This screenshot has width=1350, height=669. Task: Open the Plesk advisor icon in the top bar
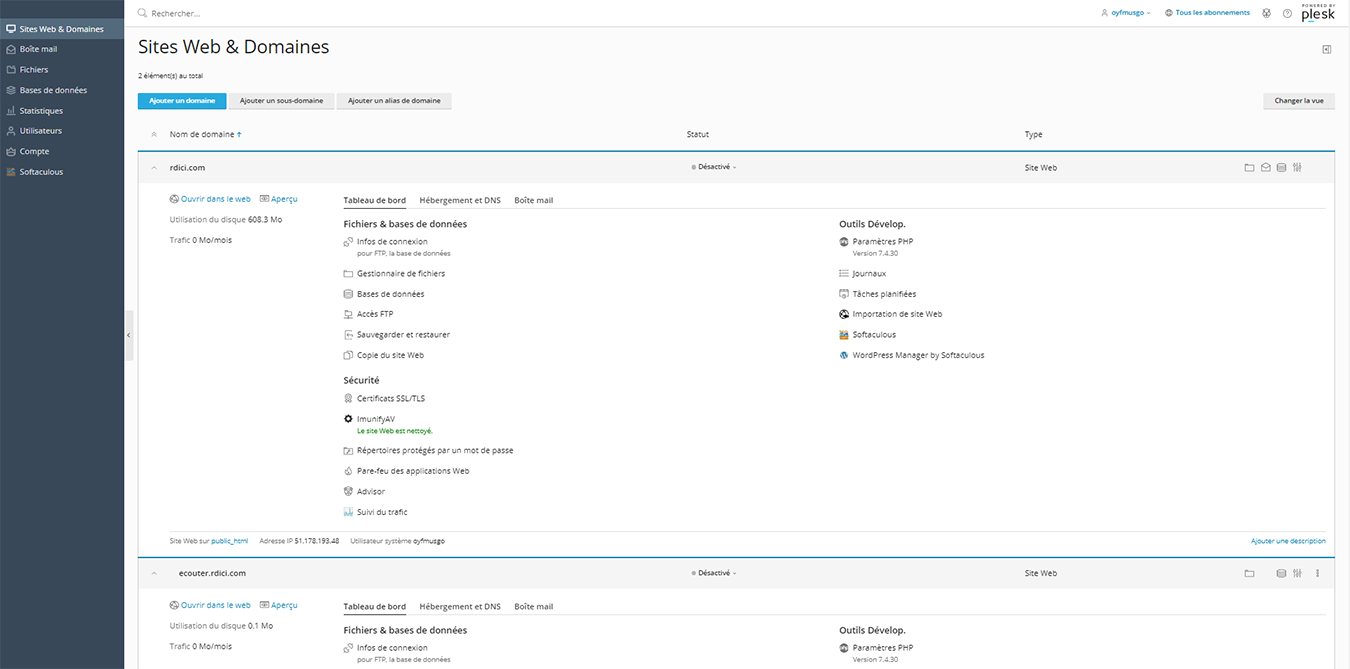(1266, 13)
